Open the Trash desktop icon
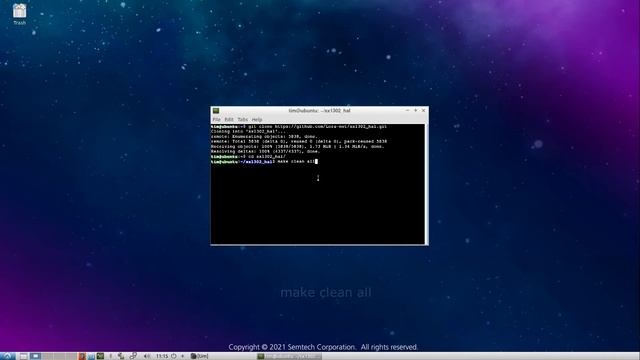 [19, 14]
